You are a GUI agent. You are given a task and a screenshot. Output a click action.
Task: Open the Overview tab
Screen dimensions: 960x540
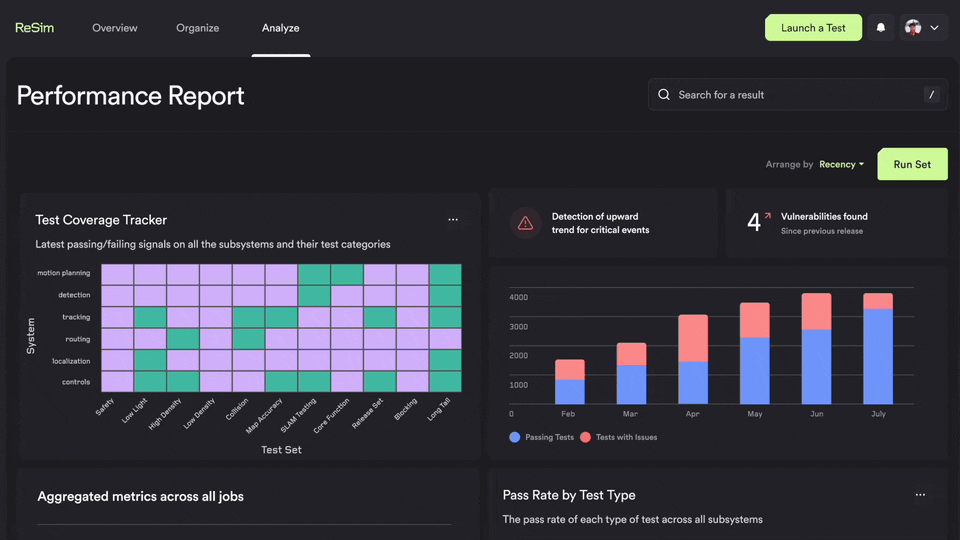pyautogui.click(x=114, y=28)
